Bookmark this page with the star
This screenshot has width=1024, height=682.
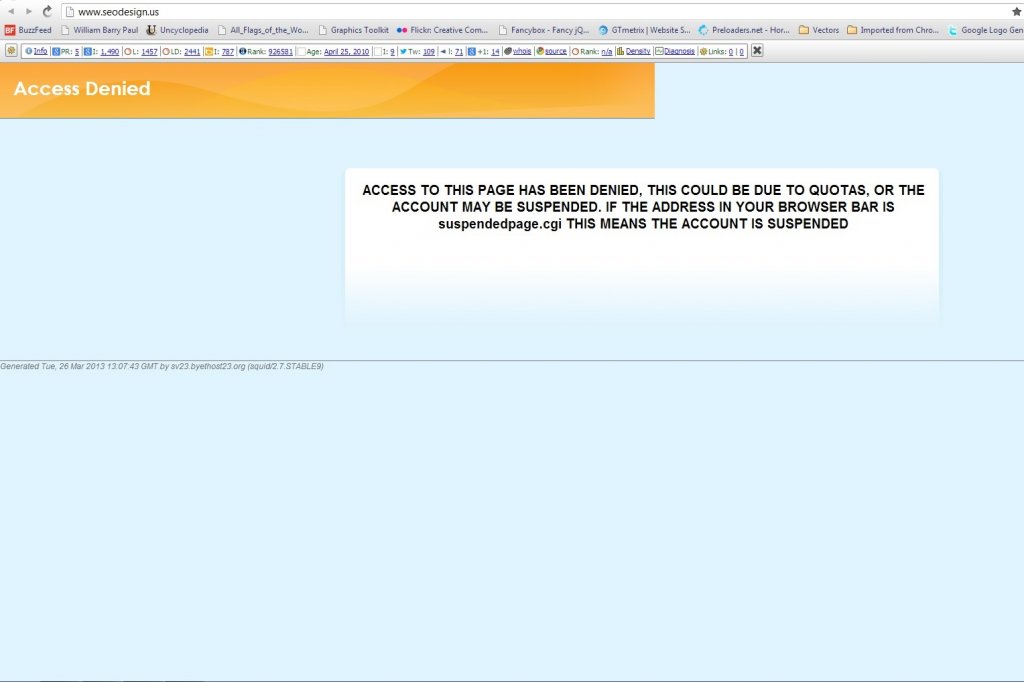1016,11
